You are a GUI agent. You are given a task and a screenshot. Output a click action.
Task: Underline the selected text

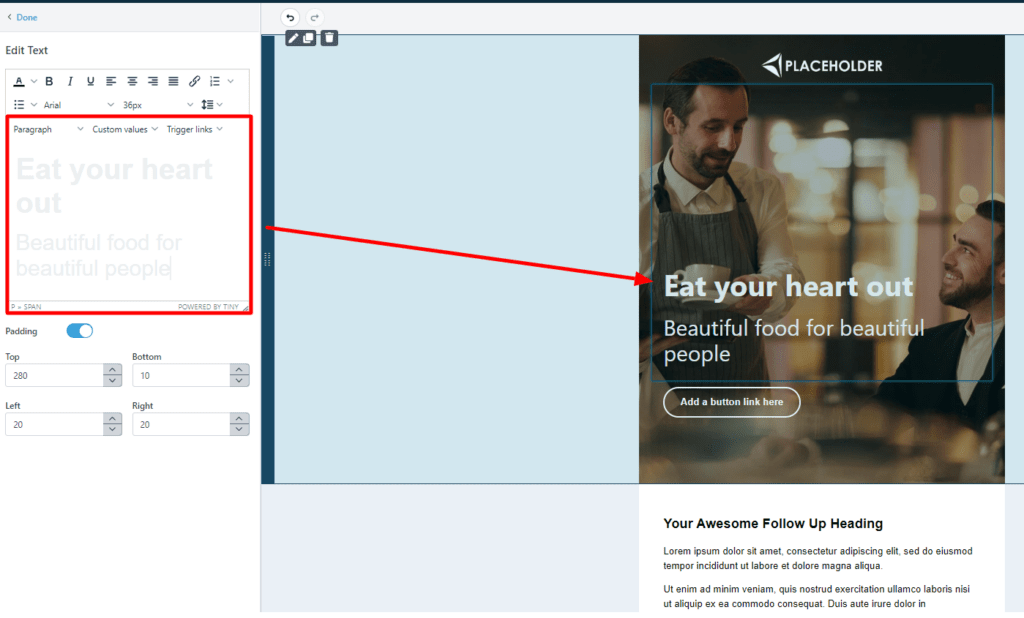pyautogui.click(x=91, y=81)
